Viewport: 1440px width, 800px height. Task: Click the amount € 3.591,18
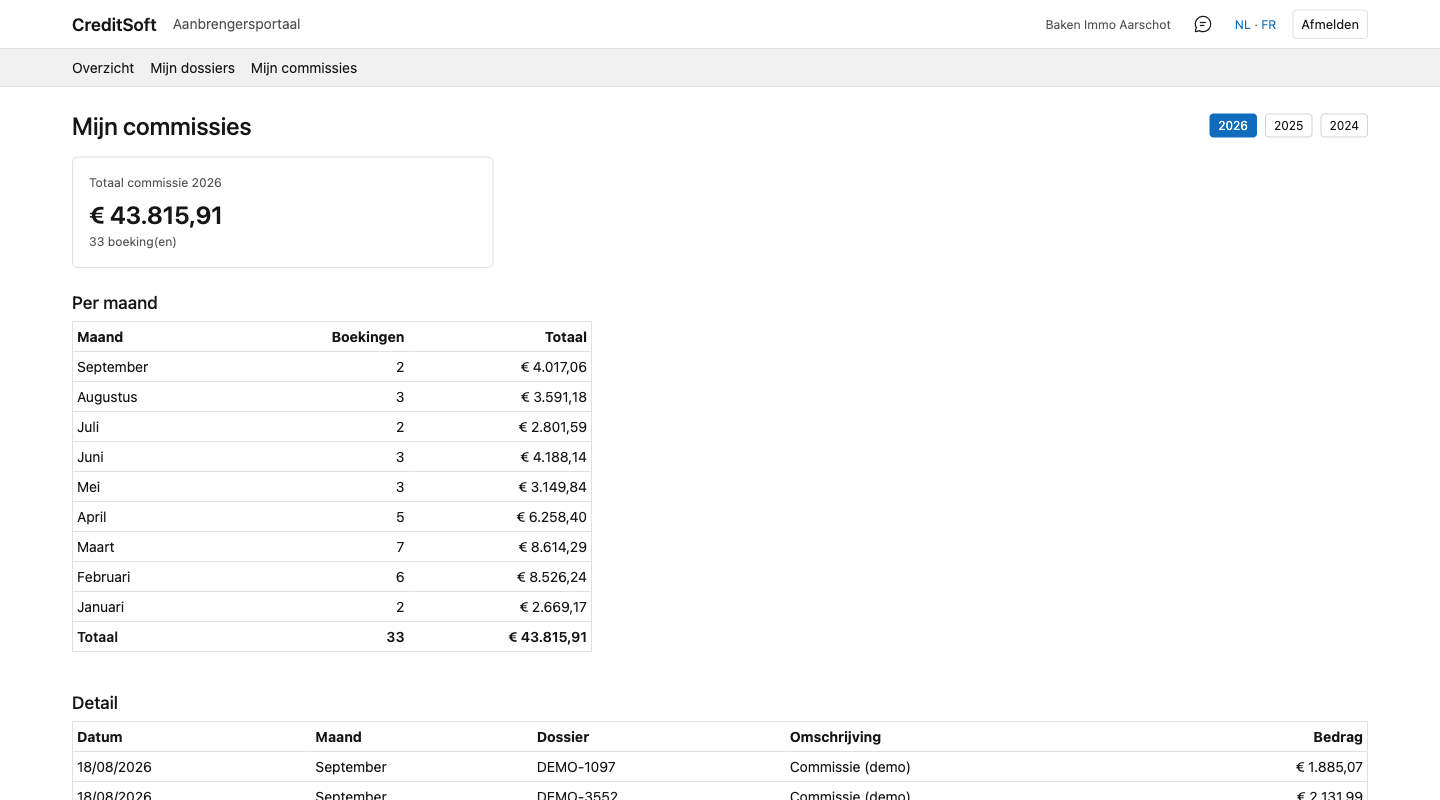pos(553,397)
